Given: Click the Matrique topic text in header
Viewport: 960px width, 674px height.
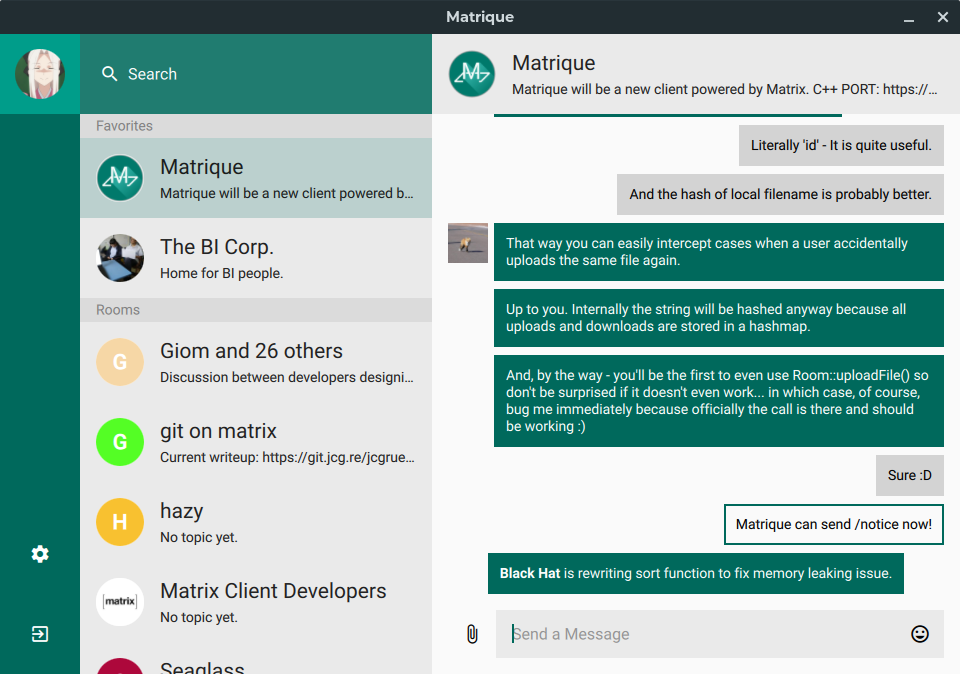Looking at the screenshot, I should [724, 89].
